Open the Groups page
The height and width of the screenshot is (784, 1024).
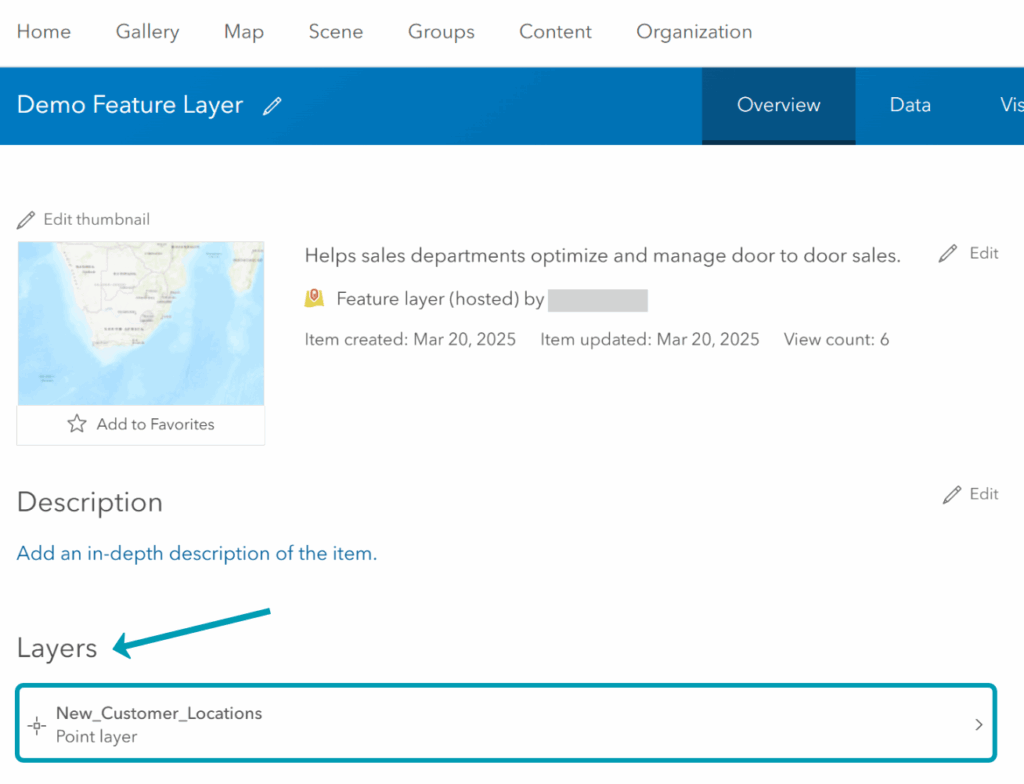pyautogui.click(x=441, y=31)
